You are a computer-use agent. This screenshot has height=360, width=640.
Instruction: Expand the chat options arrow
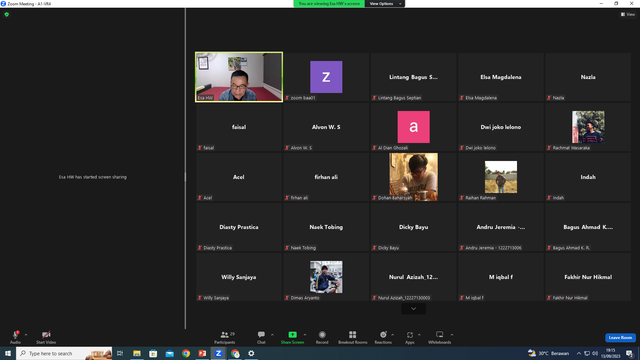point(272,335)
